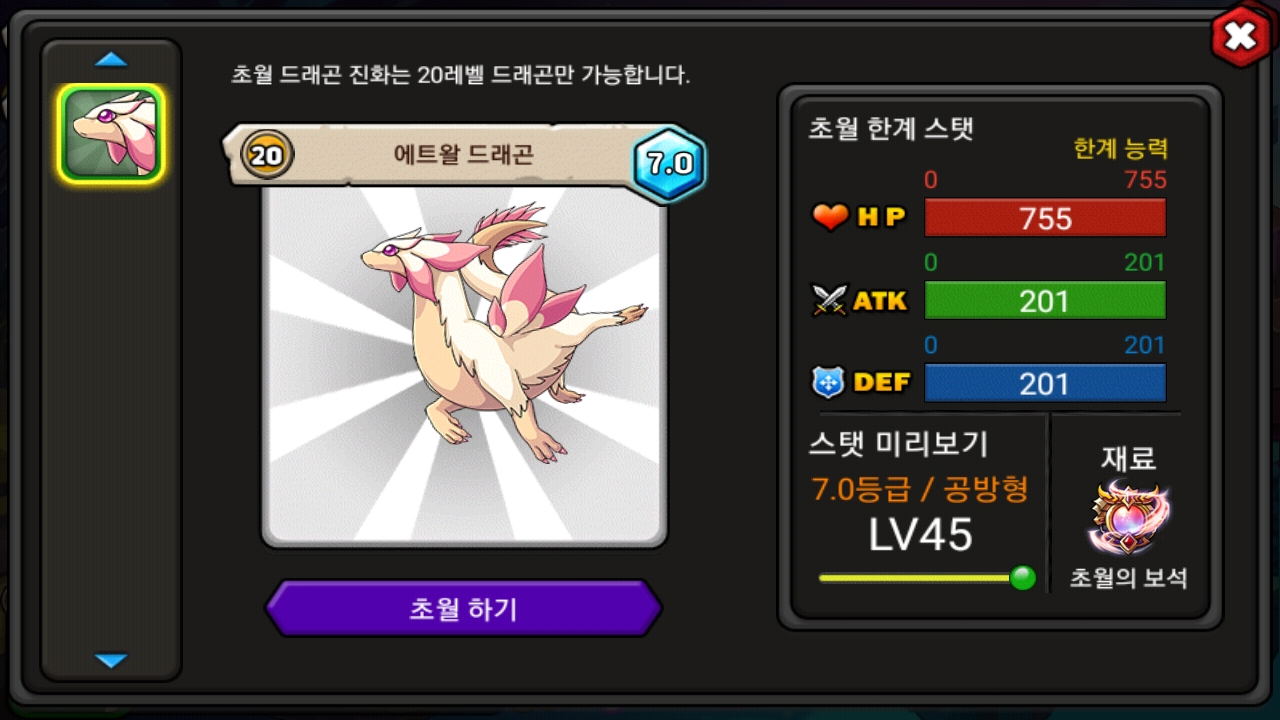Click the 7.0 grade hexagon badge
Image resolution: width=1280 pixels, height=720 pixels.
[669, 164]
